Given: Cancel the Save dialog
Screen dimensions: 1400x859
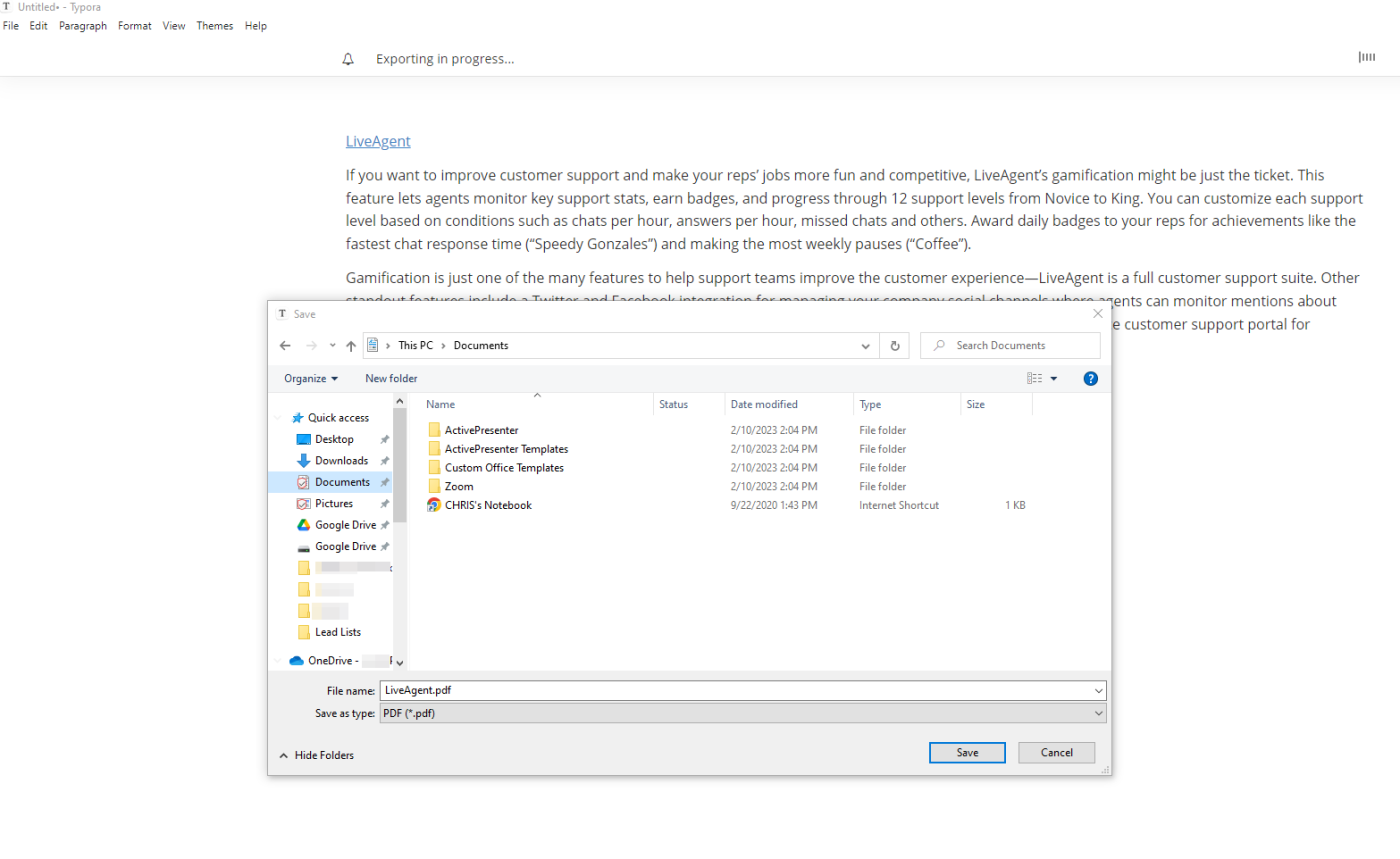Looking at the screenshot, I should [1057, 752].
